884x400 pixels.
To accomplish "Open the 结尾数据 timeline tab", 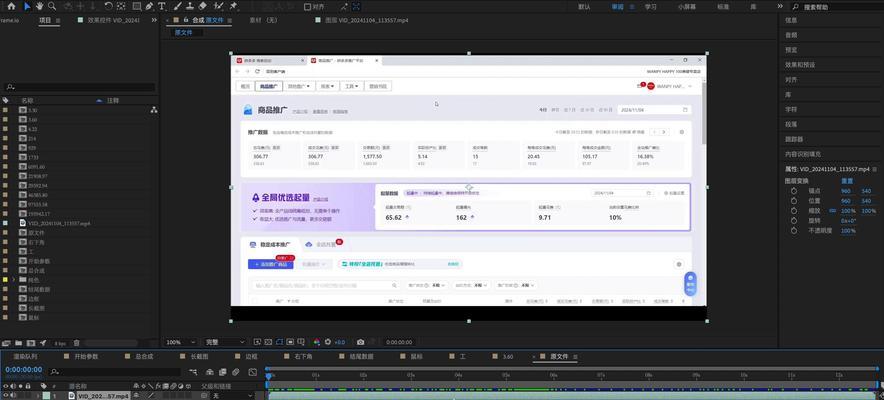I will [361, 357].
